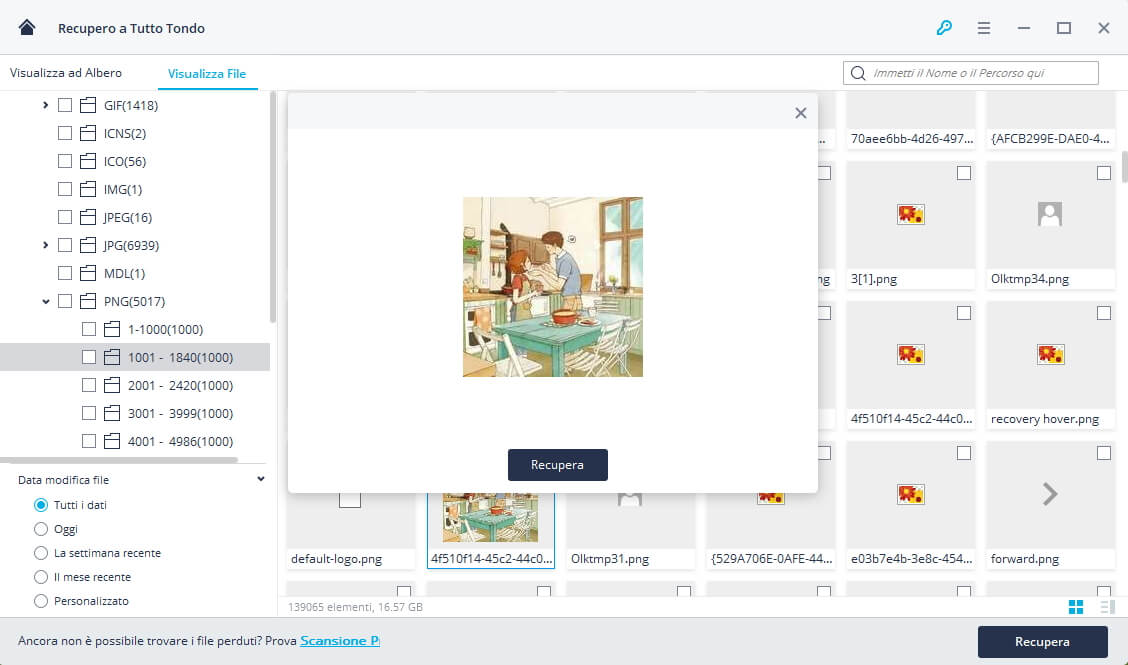
Task: Select the recovery hover.png thumbnail
Action: 1050,354
